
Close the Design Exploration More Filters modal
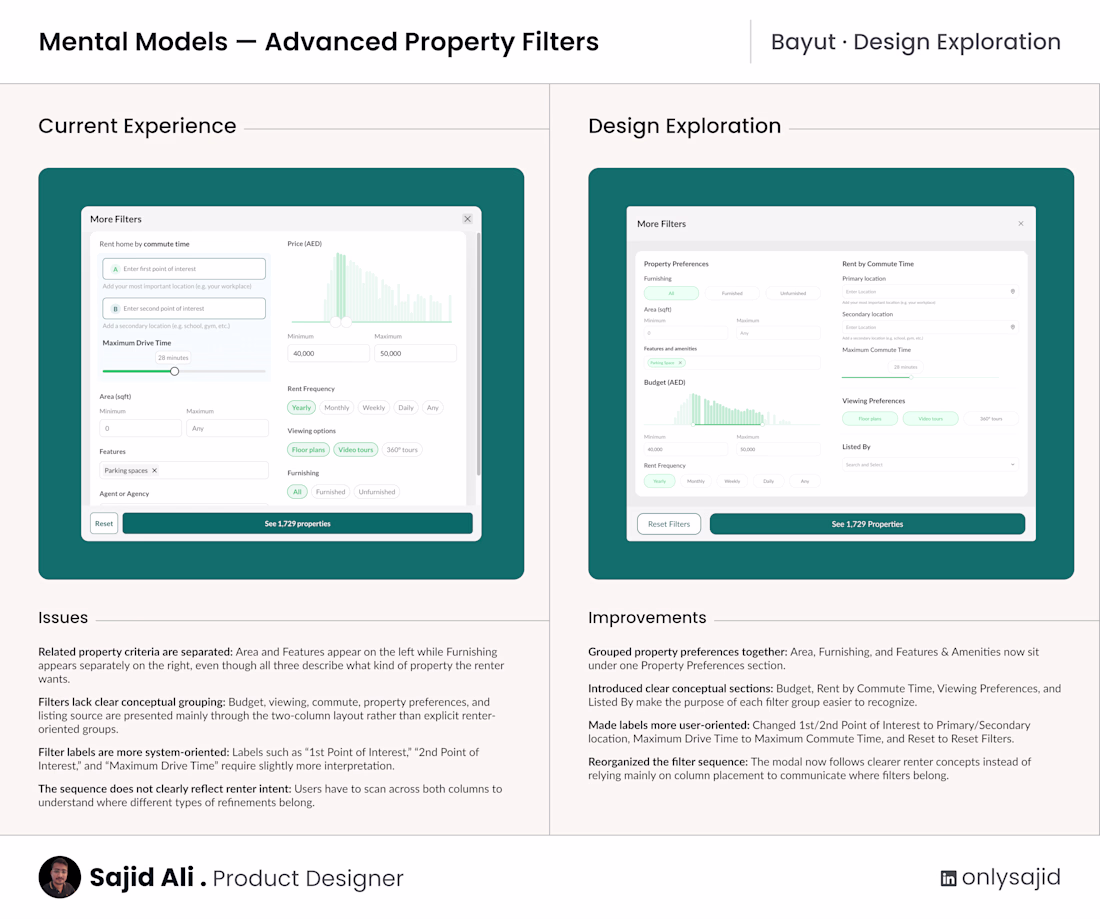coord(1021,224)
